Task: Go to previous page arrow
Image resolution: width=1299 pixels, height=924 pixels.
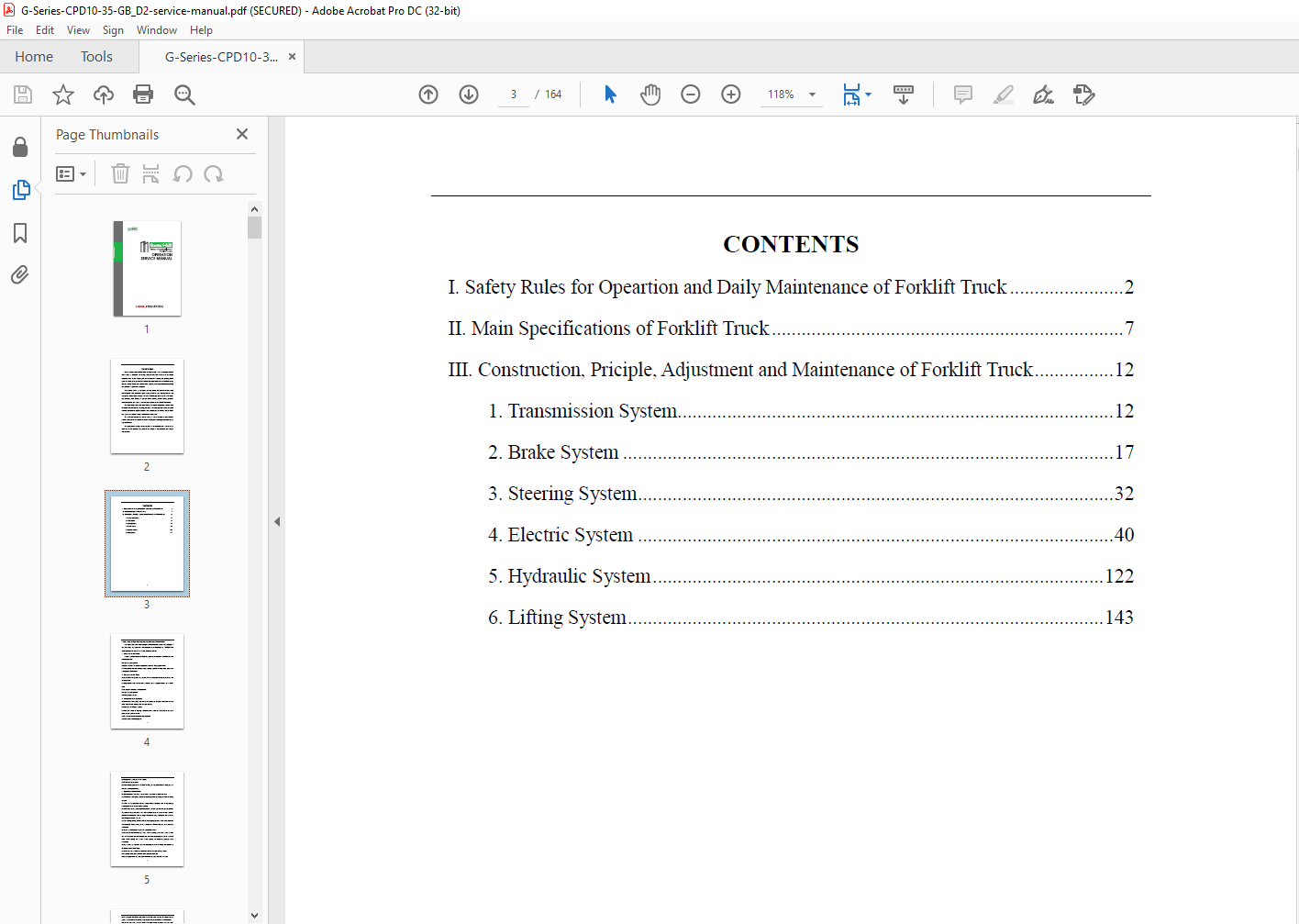Action: coord(428,95)
